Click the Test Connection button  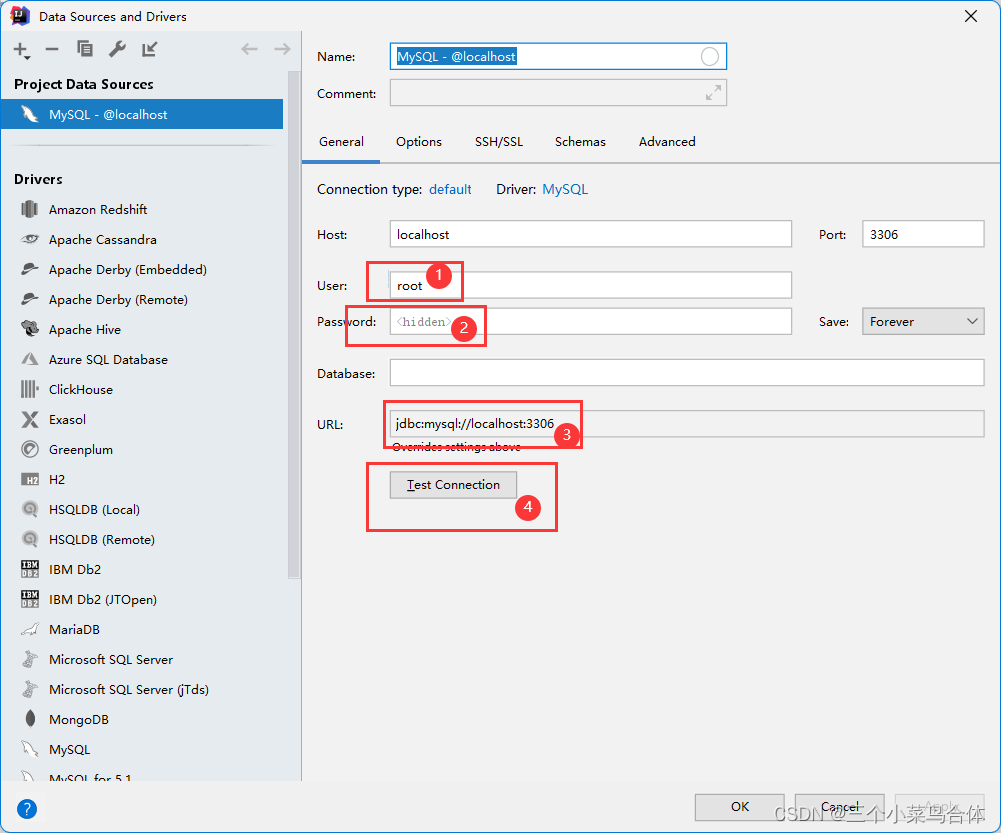pos(453,485)
